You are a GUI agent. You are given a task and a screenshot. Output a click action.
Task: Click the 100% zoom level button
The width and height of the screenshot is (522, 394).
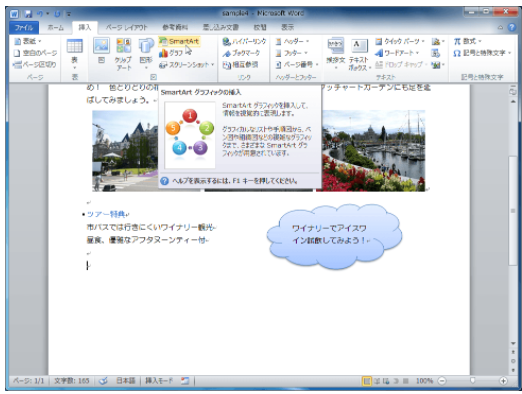click(x=424, y=381)
